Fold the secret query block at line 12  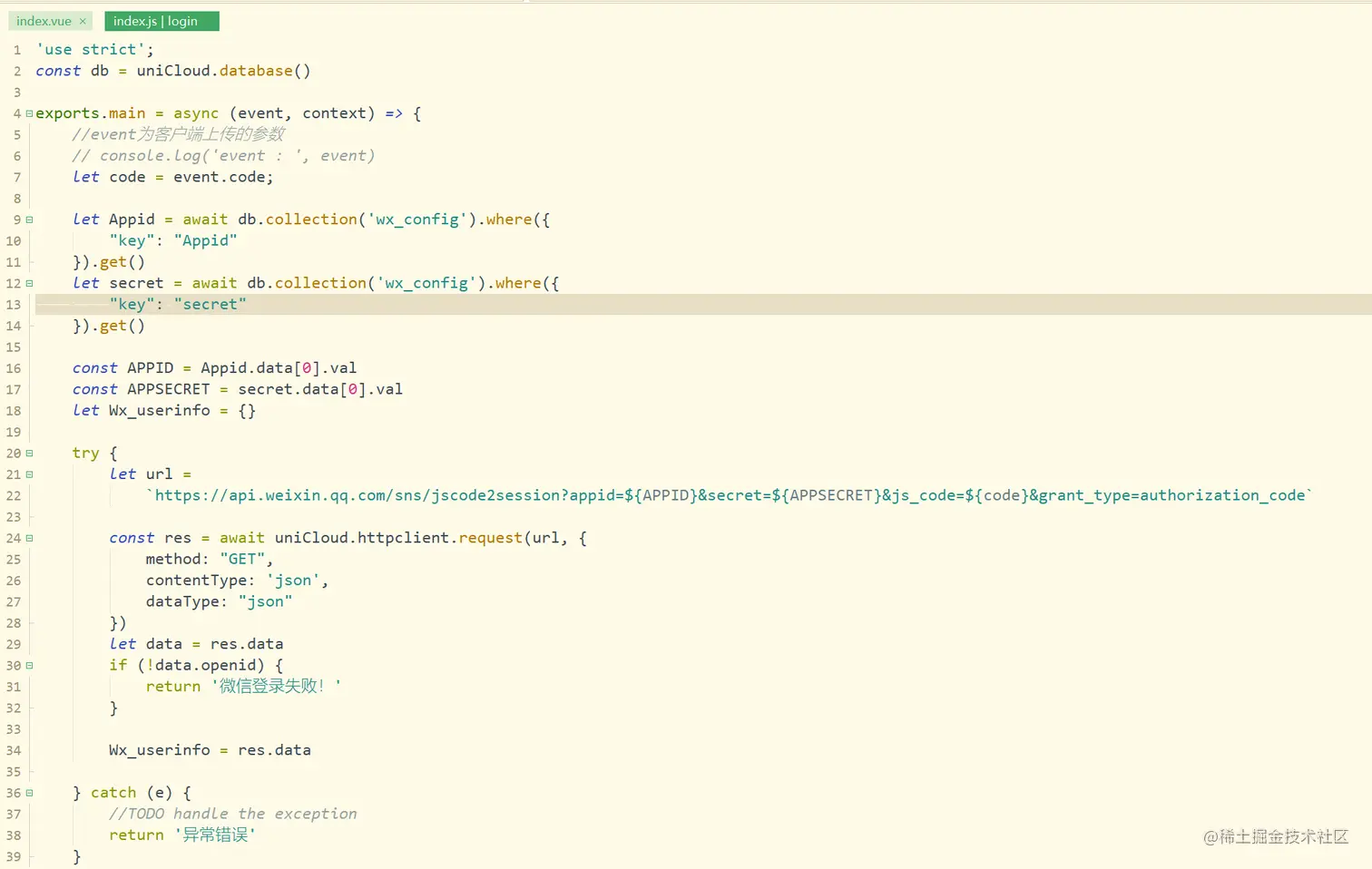tap(29, 283)
